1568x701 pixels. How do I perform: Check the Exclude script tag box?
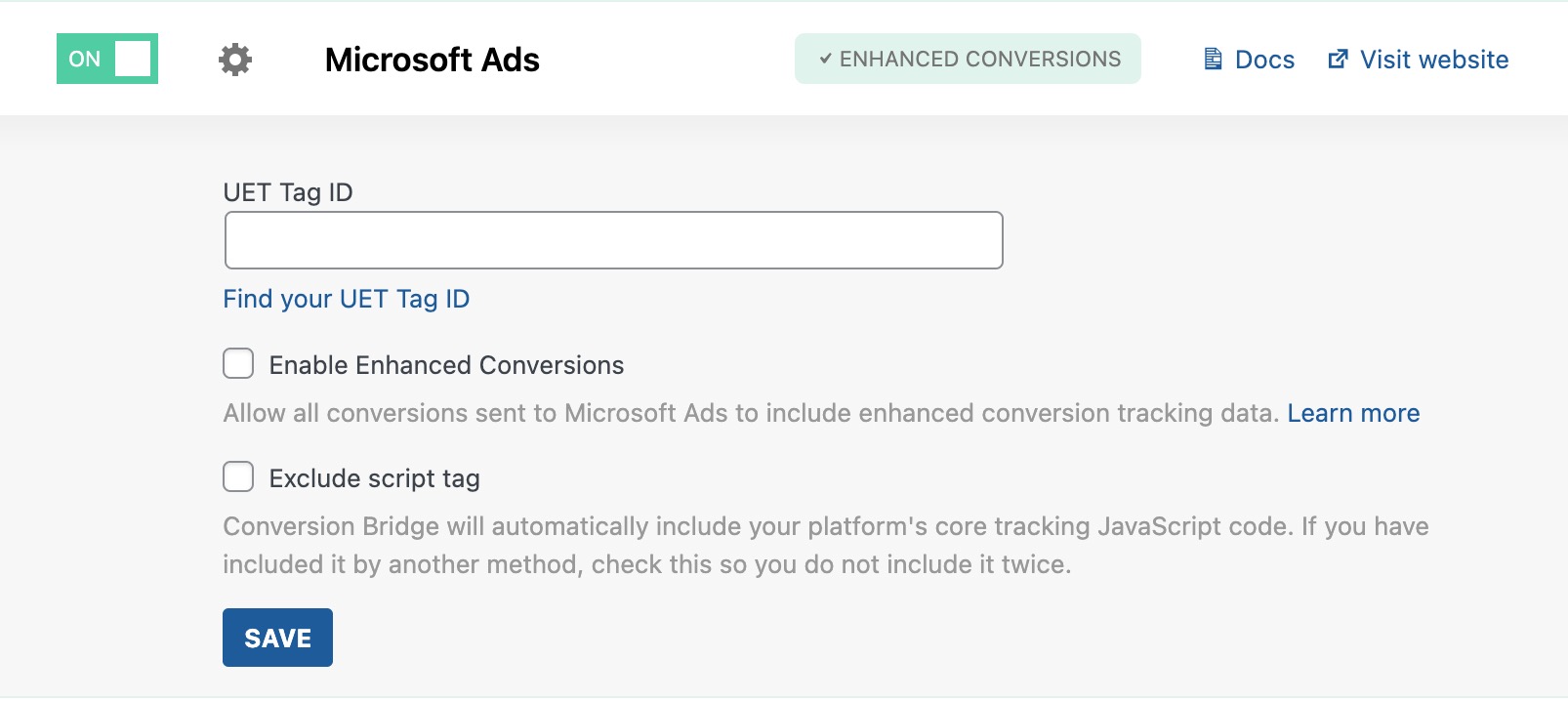[x=237, y=476]
